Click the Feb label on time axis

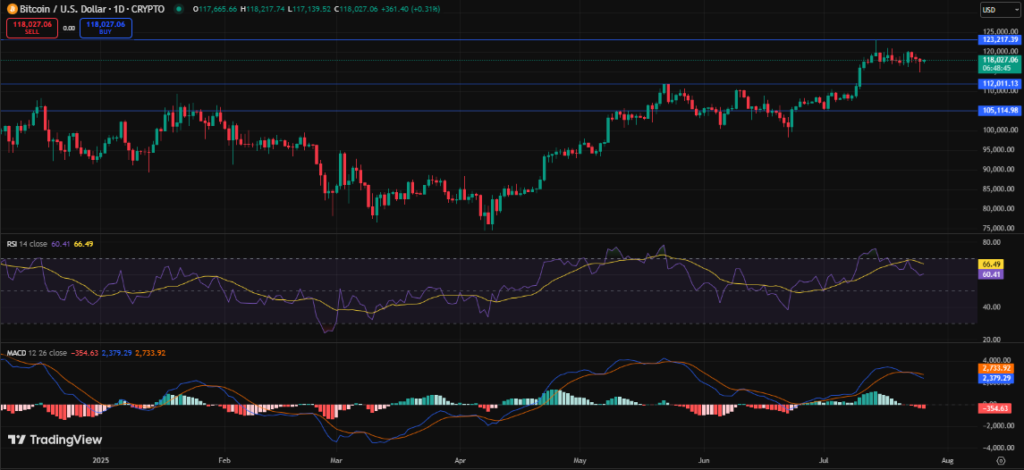[224, 460]
